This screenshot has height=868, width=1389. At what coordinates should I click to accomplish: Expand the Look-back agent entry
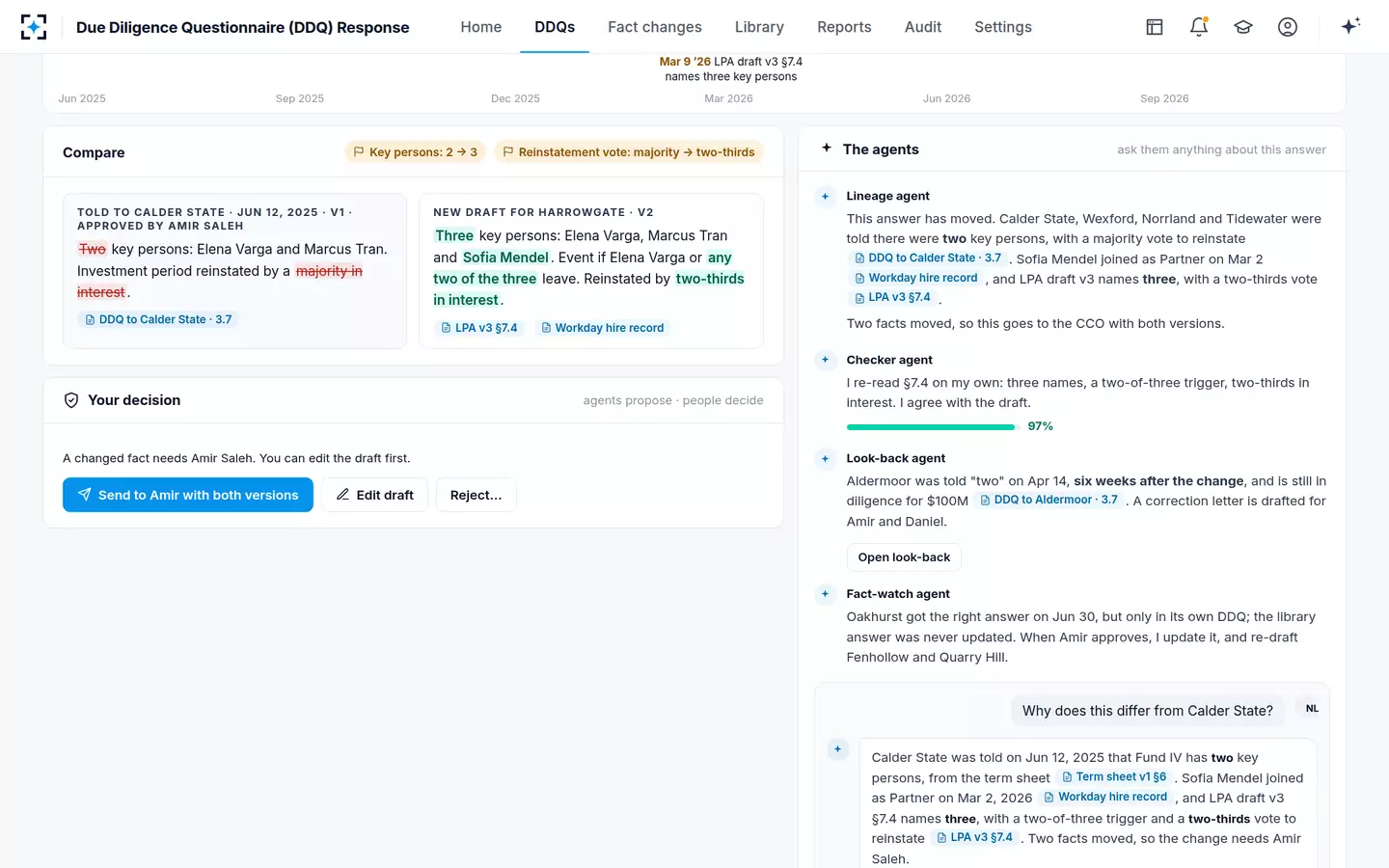coord(825,458)
